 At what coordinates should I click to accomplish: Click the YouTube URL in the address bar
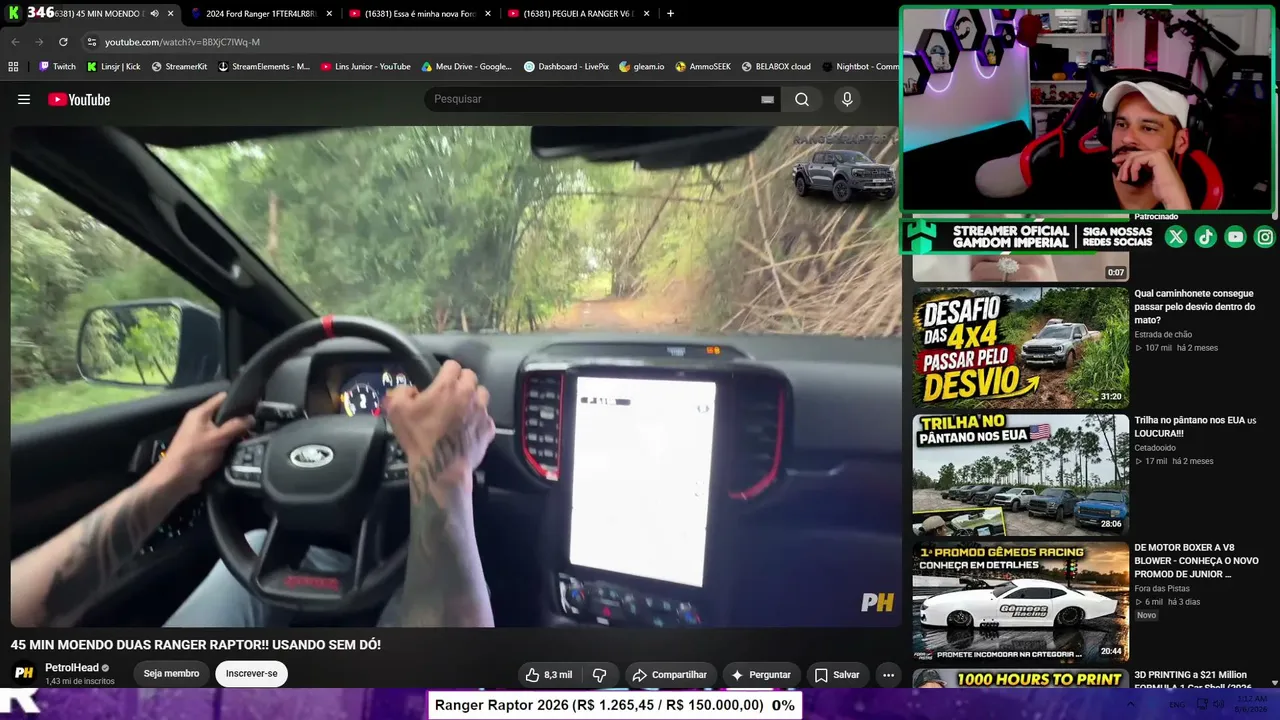[x=182, y=42]
